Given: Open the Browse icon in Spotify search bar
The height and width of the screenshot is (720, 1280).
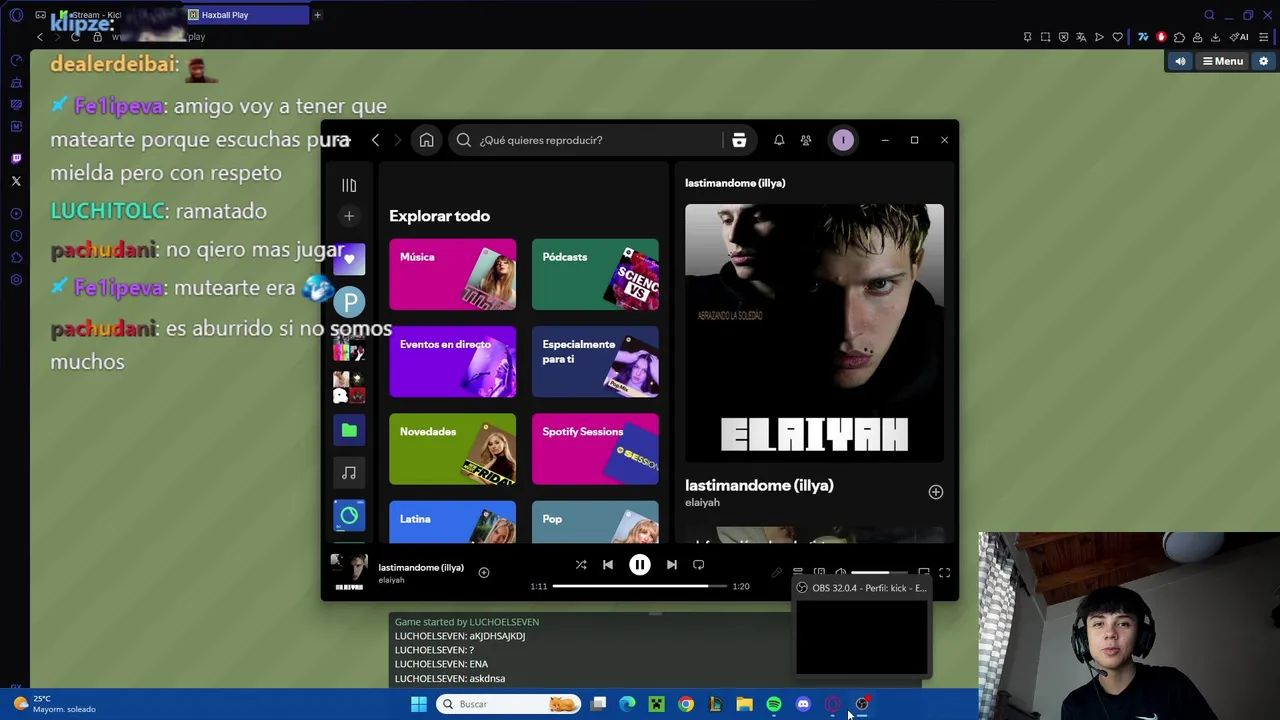Looking at the screenshot, I should (x=739, y=140).
